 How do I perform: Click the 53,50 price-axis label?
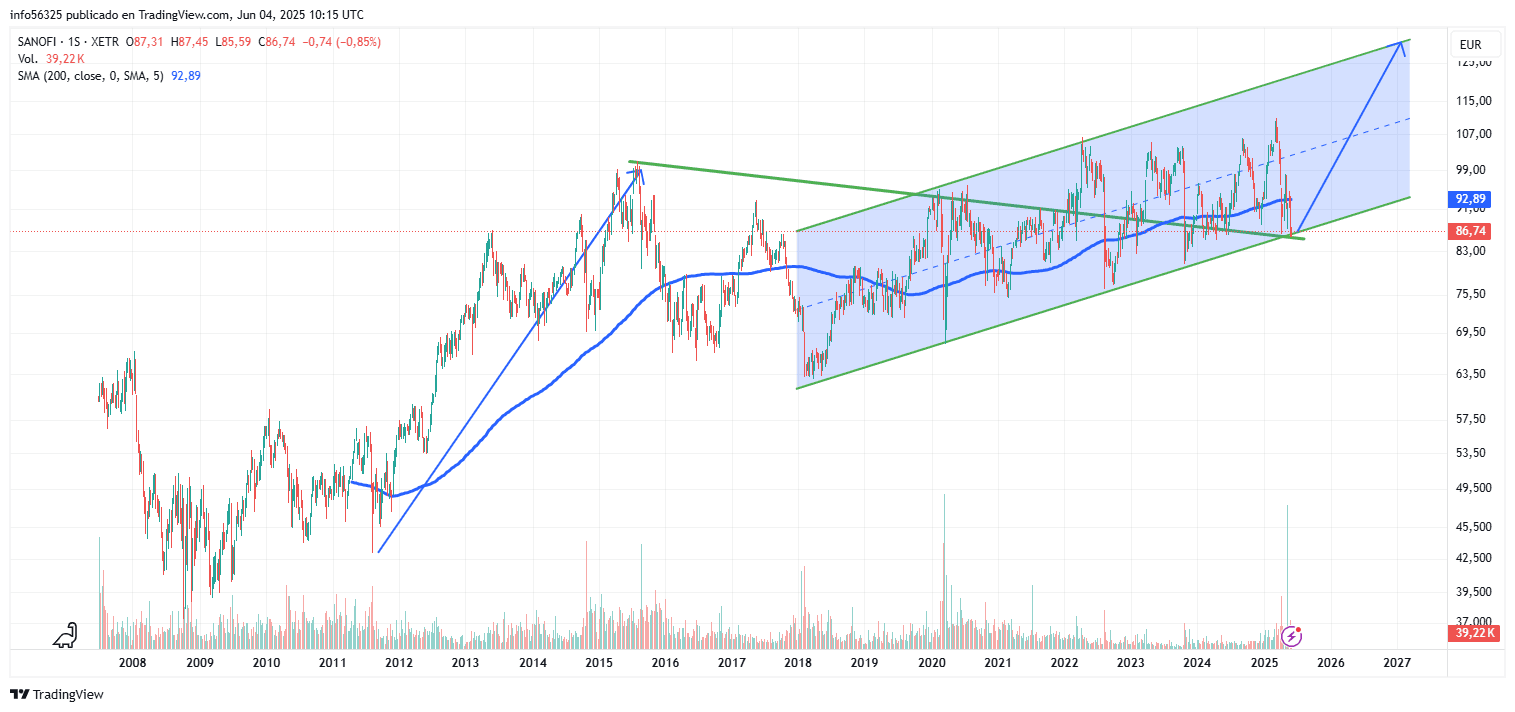[x=1472, y=453]
